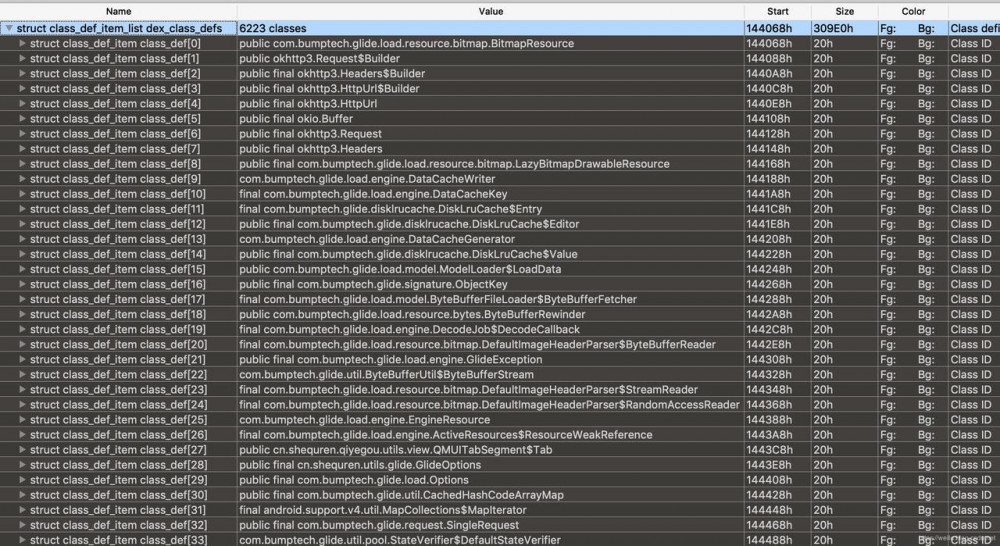
Task: Click value 'public final okhttp3.Request'
Action: [x=311, y=134]
